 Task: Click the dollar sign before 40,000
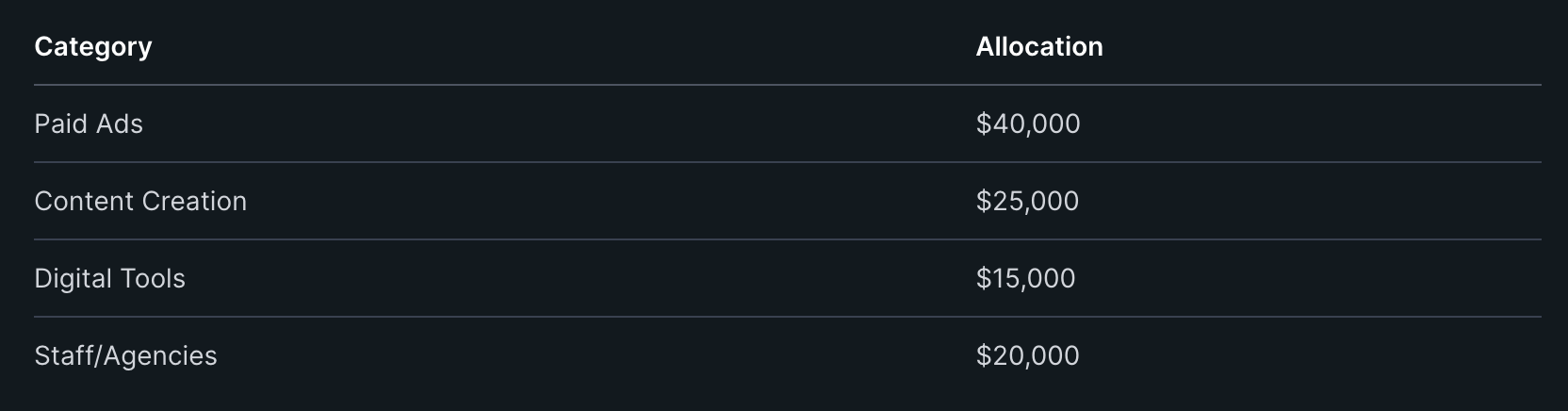[x=983, y=124]
